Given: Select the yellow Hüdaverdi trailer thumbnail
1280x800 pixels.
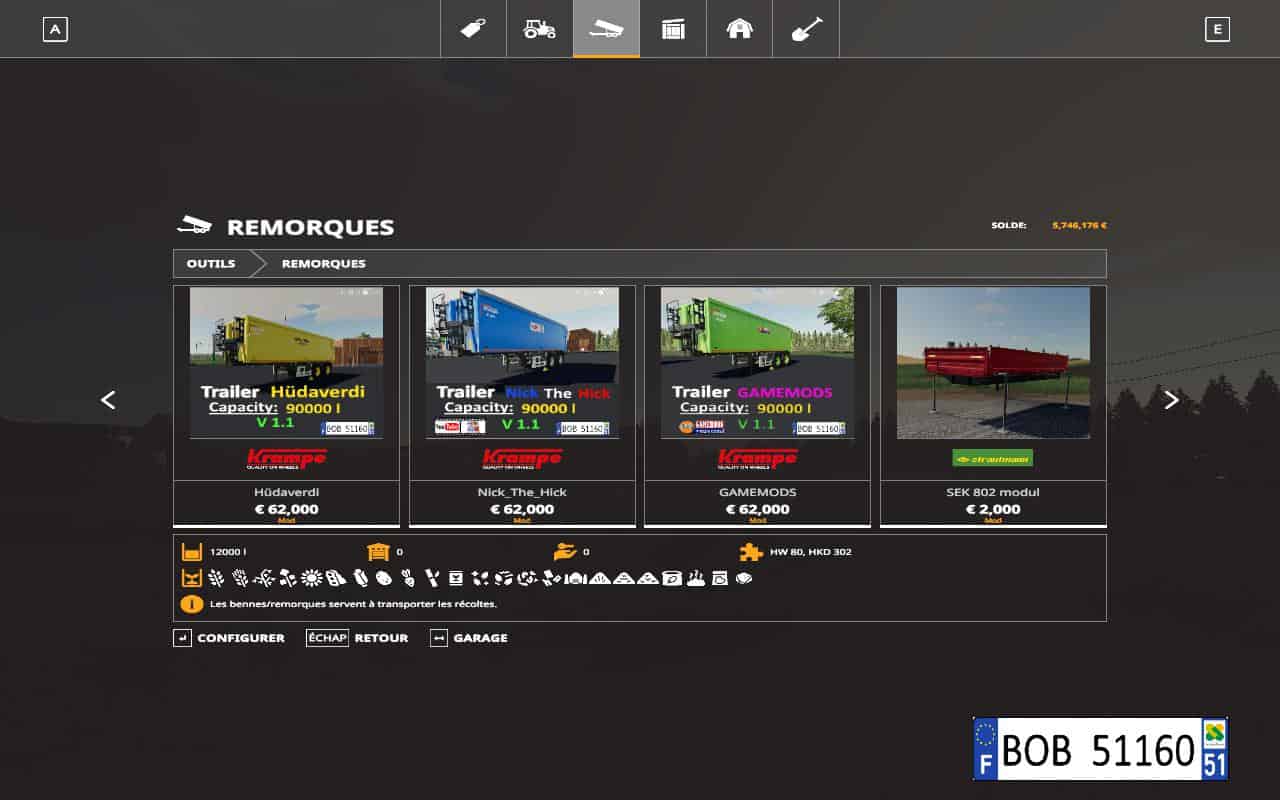Looking at the screenshot, I should click(286, 363).
